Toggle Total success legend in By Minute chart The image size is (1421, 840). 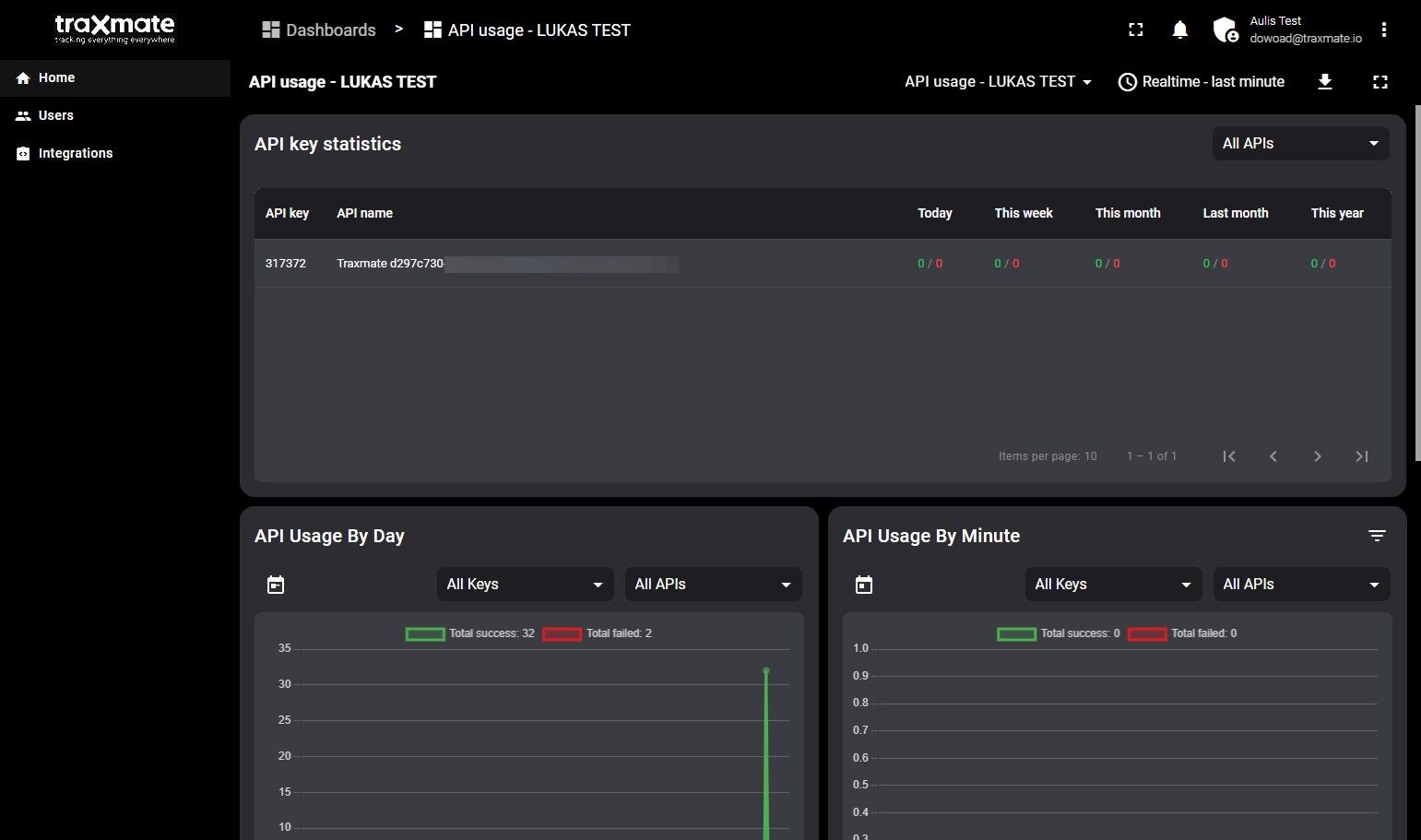point(1059,633)
